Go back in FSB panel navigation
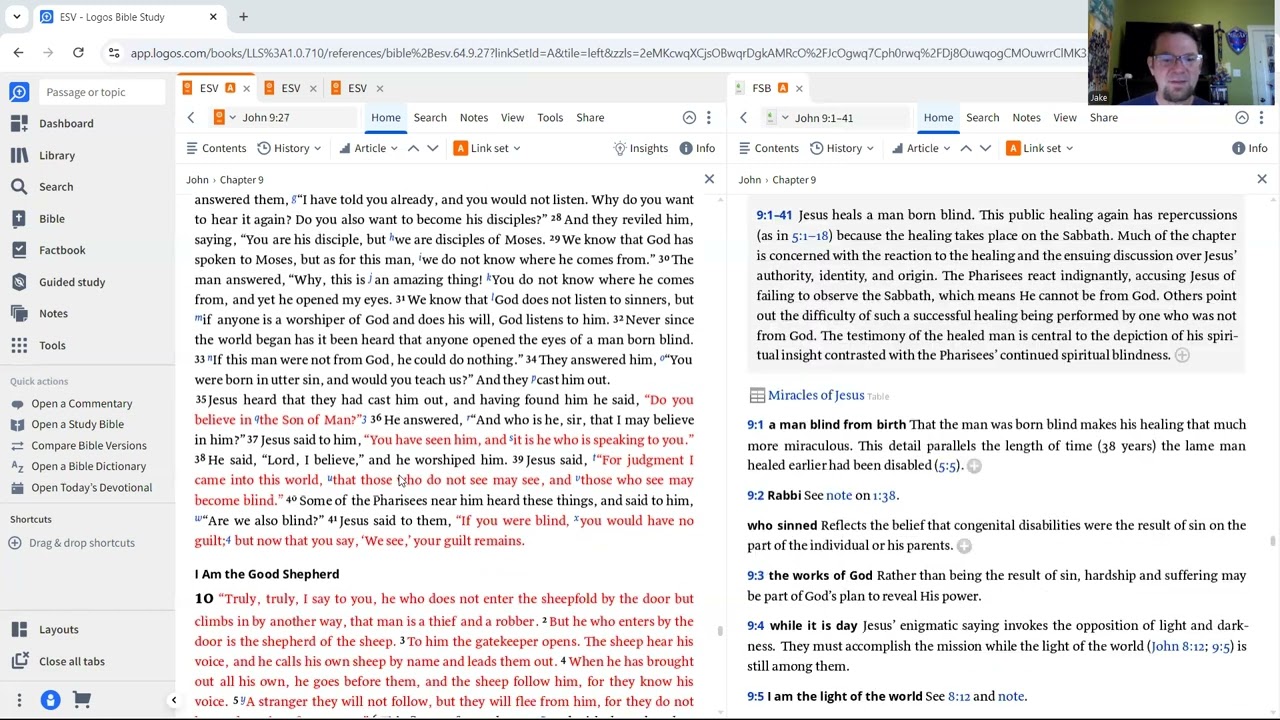 pos(743,118)
